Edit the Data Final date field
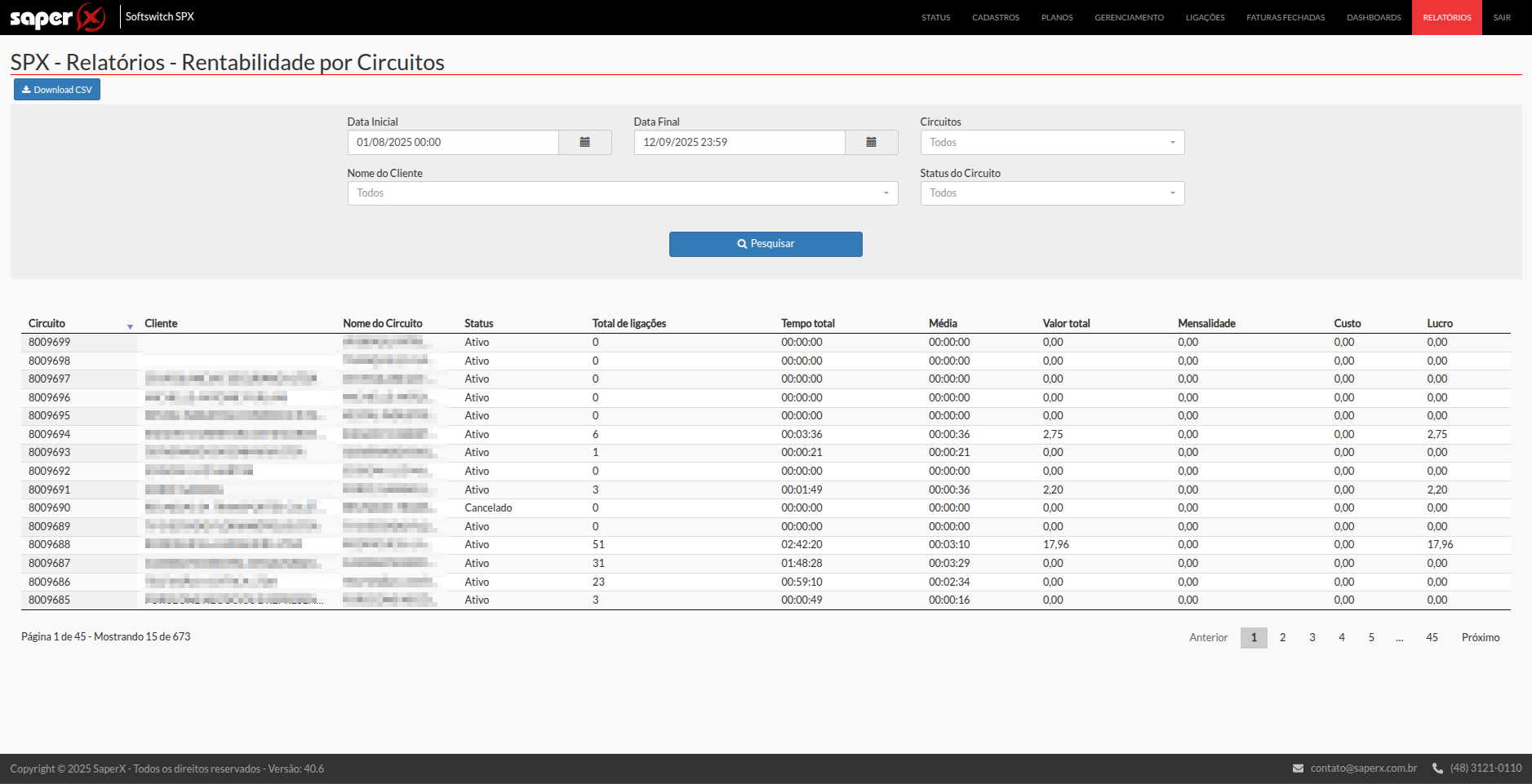 739,142
